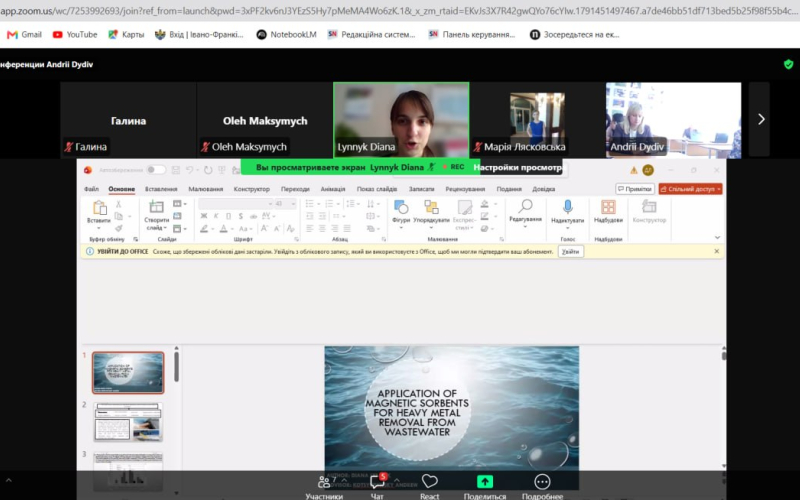Viewport: 800px width, 500px height.
Task: Expand chevron next to the Чат icon
Action: click(396, 480)
